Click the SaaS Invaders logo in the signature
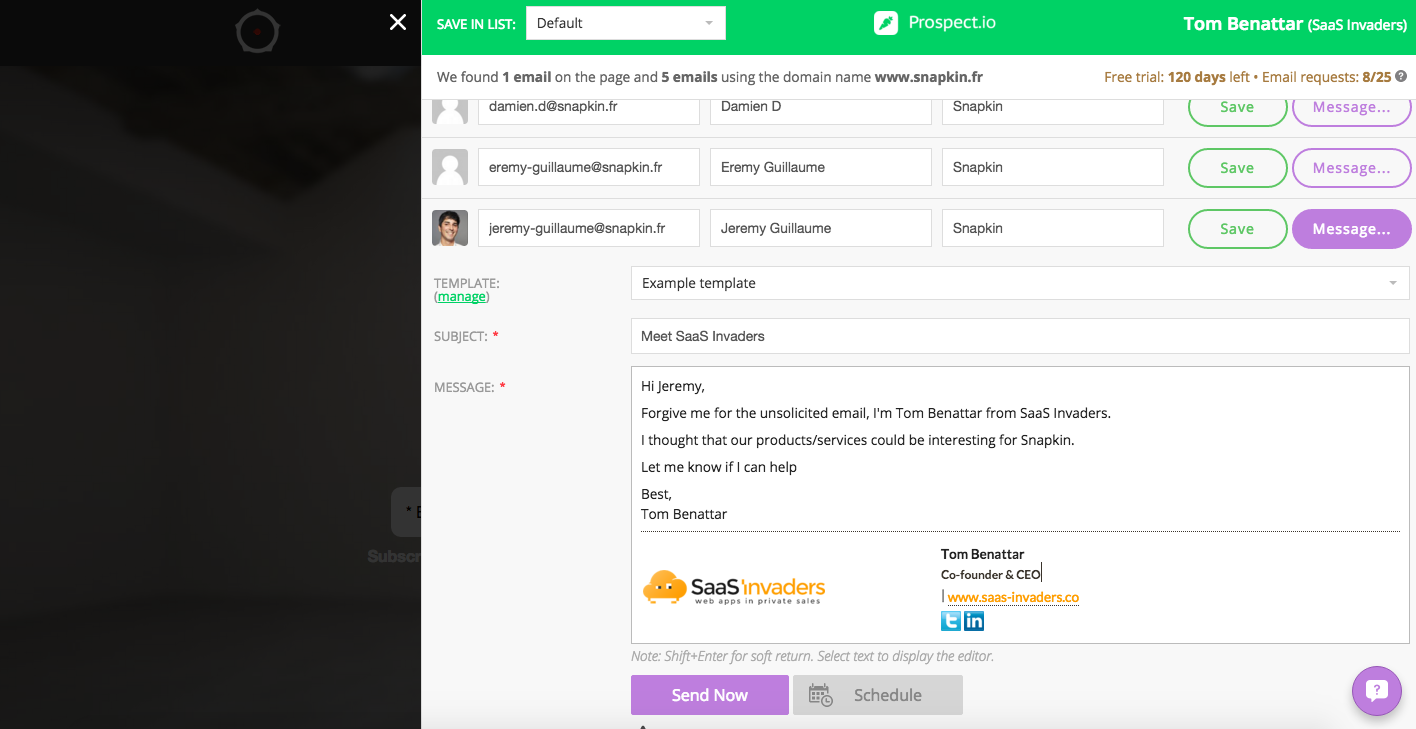 pos(734,588)
